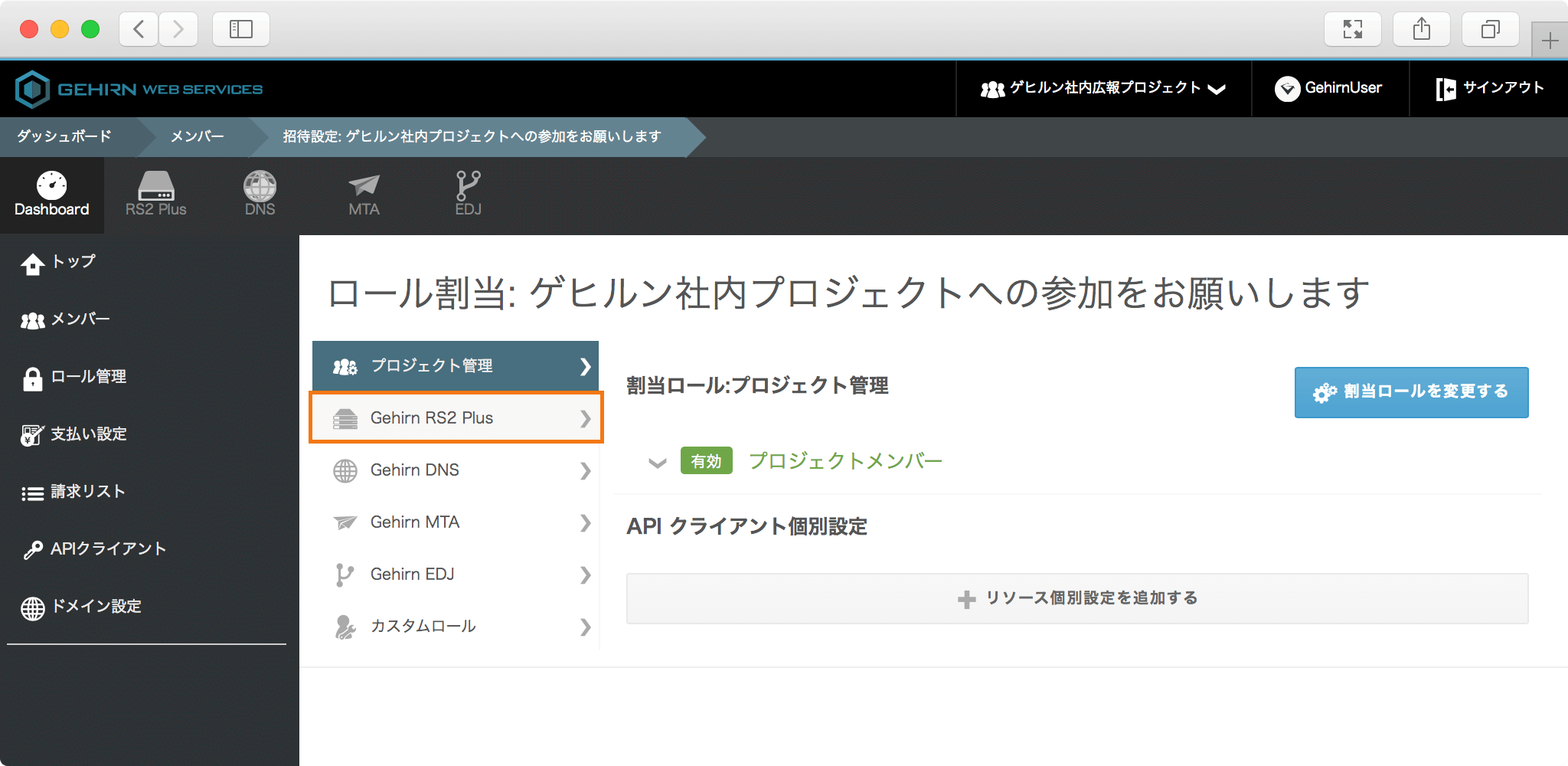This screenshot has height=766, width=1568.
Task: Expand the Gehirn DNS role category
Action: pyautogui.click(x=456, y=470)
